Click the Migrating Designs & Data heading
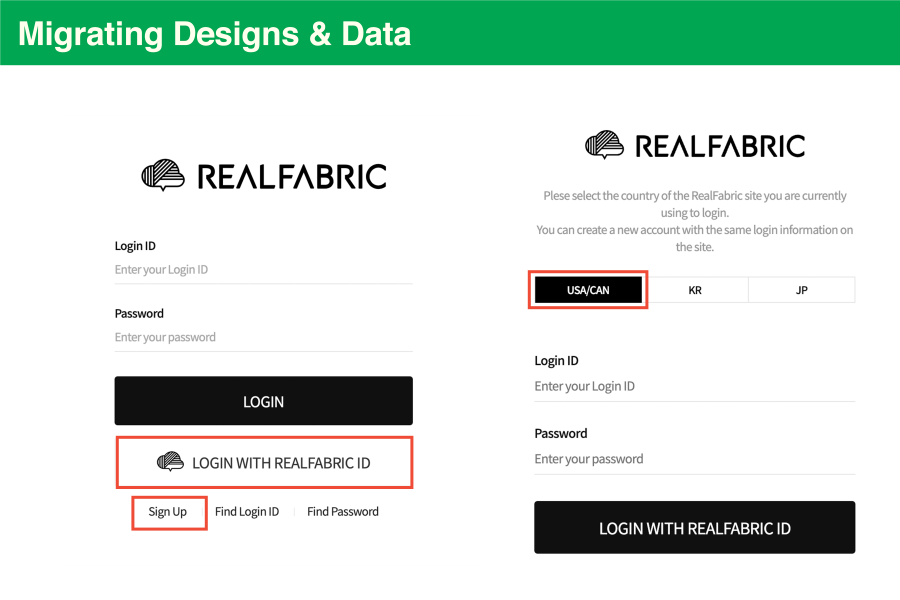Screen dimensions: 900x600 tap(215, 33)
